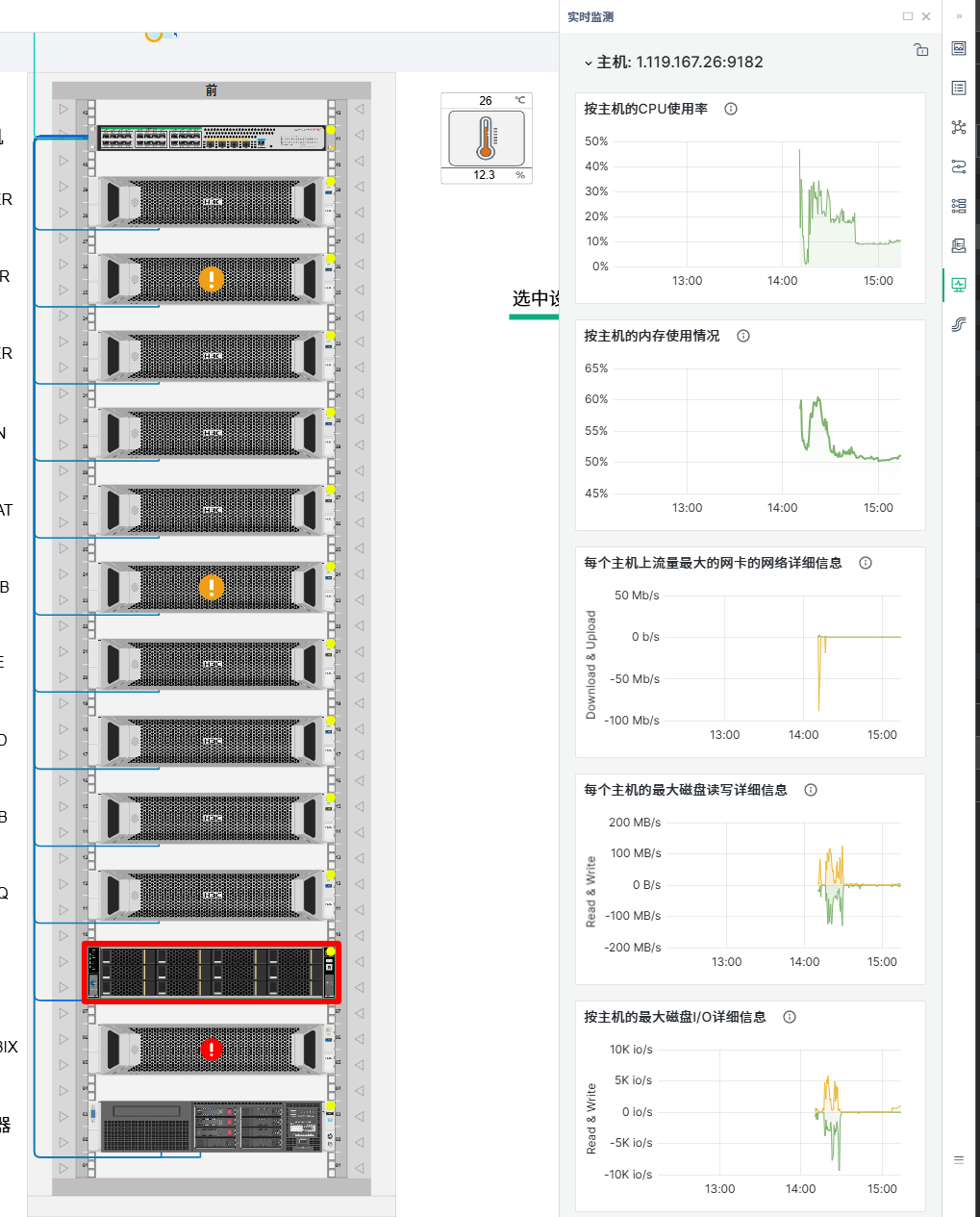Image resolution: width=980 pixels, height=1217 pixels.
Task: Open the tree structure sidebar icon
Action: (x=959, y=206)
